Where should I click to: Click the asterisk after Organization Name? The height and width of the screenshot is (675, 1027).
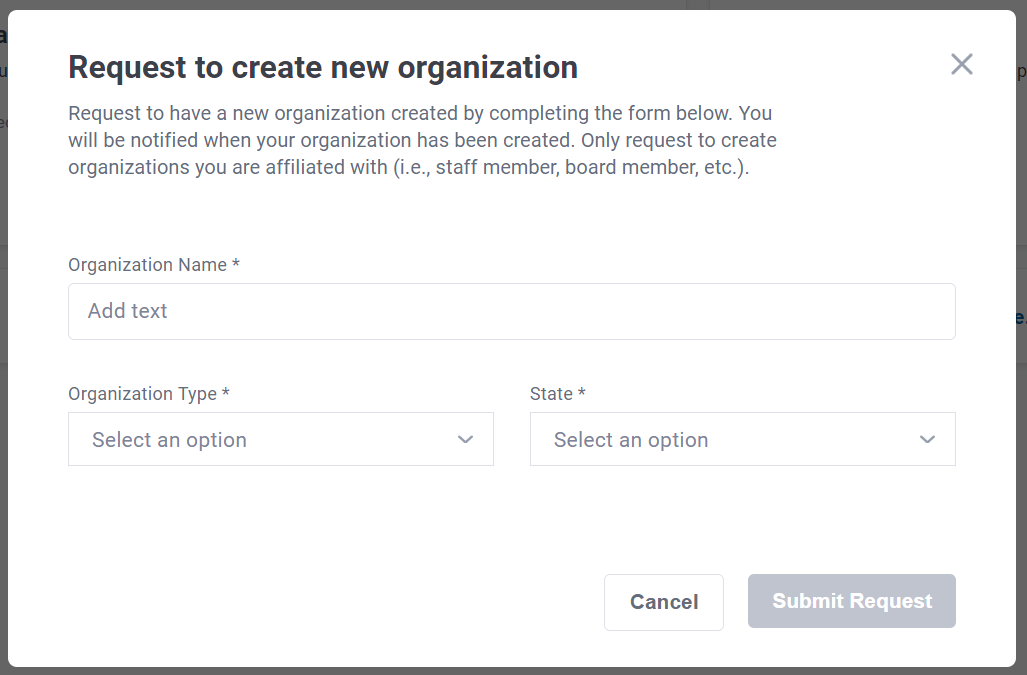pyautogui.click(x=236, y=265)
